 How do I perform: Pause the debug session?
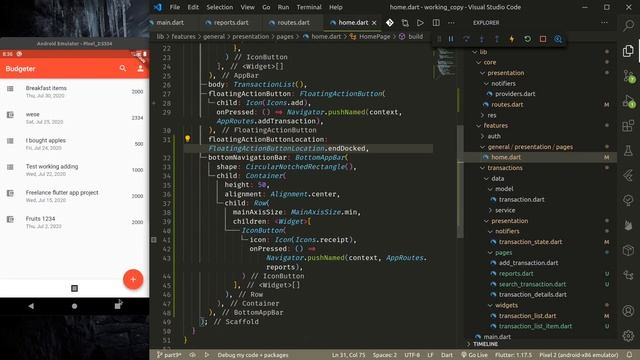pyautogui.click(x=451, y=39)
